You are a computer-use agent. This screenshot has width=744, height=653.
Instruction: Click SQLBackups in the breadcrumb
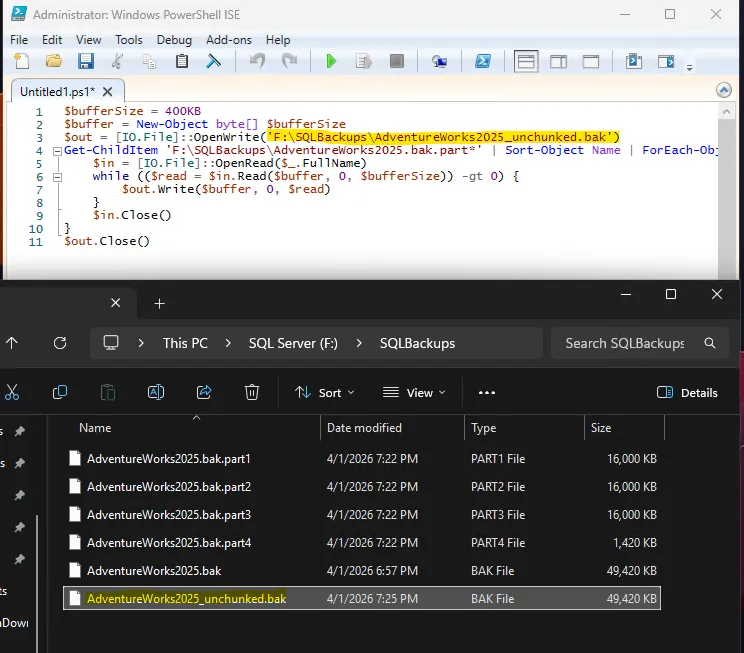417,343
